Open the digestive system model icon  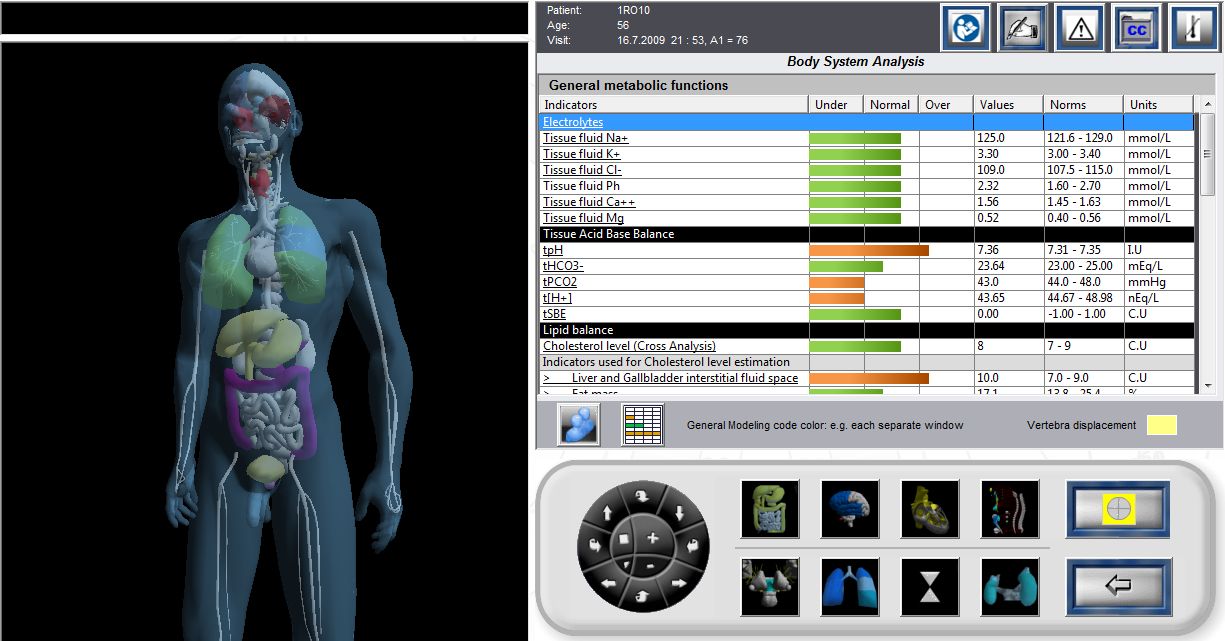(770, 509)
